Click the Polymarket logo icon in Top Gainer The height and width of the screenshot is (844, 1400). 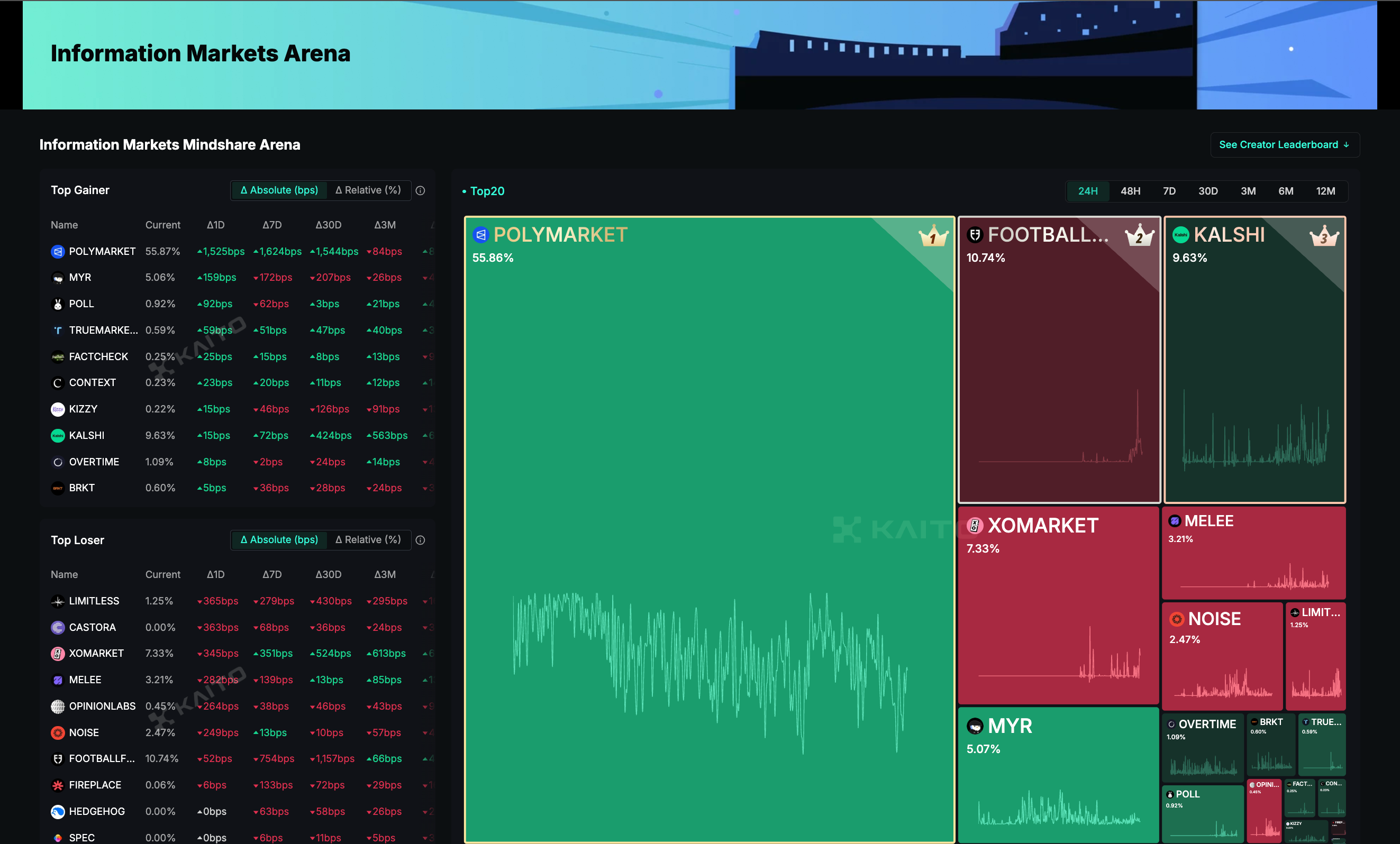click(57, 251)
